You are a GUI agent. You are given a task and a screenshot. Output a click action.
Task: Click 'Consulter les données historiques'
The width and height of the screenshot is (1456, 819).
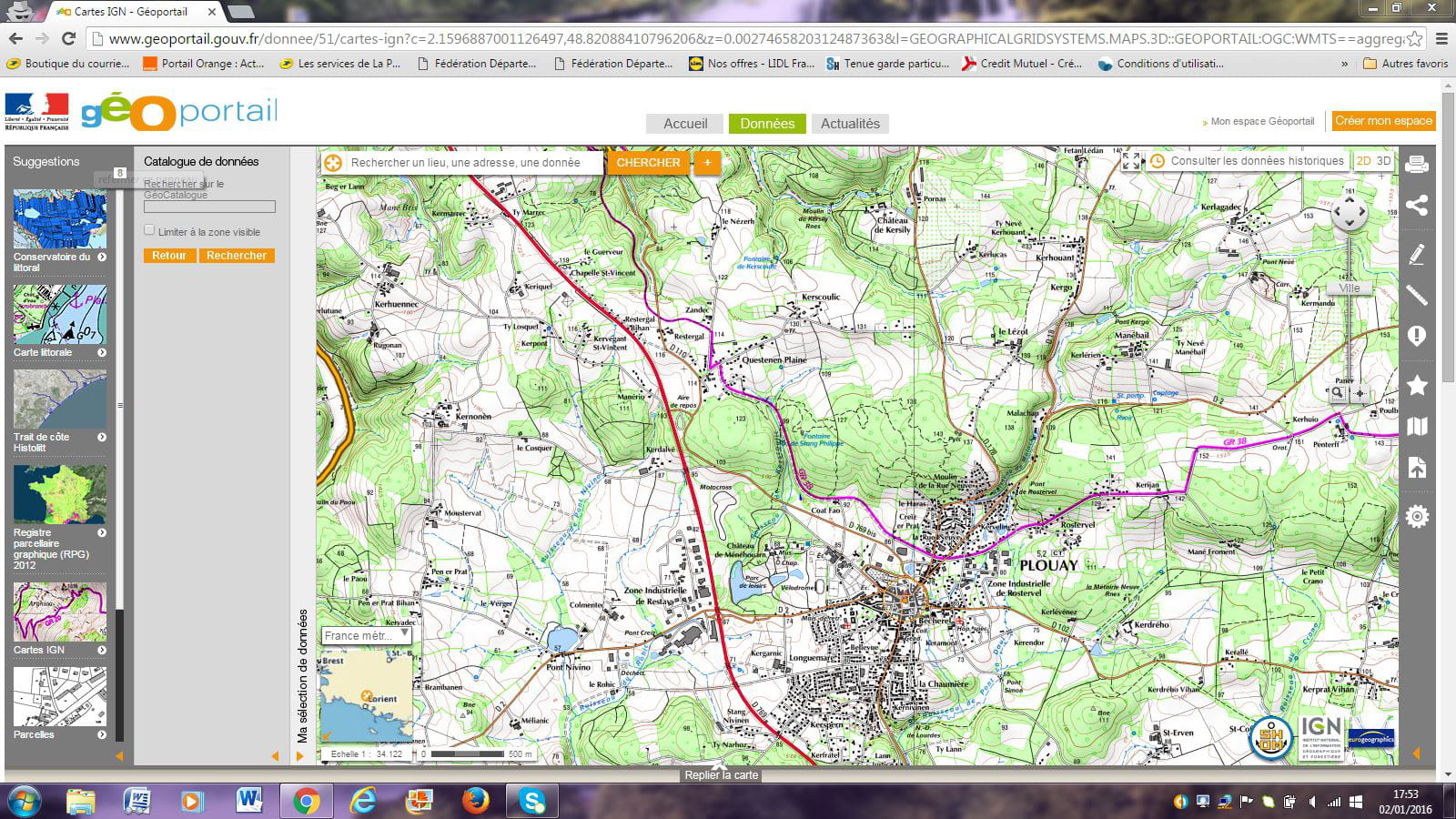tap(1257, 161)
